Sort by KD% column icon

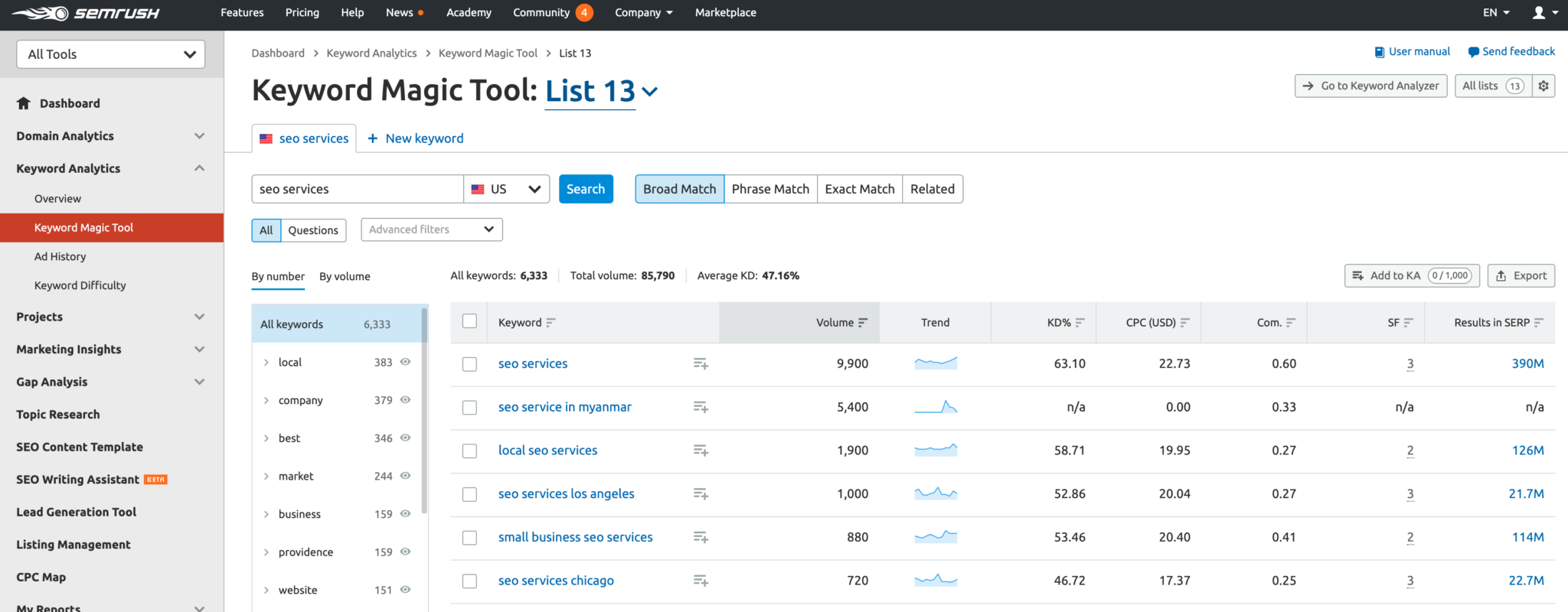click(x=1080, y=323)
